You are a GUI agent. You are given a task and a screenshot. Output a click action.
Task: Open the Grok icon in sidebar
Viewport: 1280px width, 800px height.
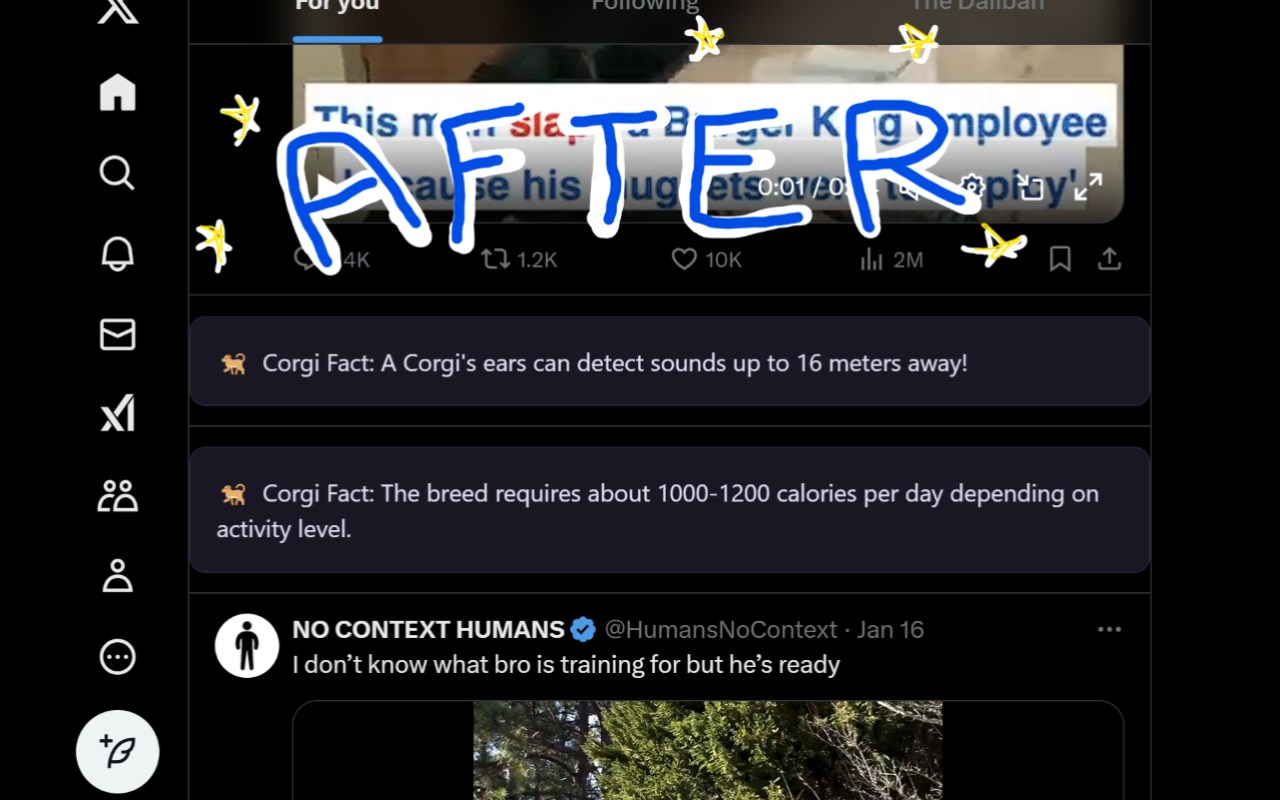(x=117, y=414)
